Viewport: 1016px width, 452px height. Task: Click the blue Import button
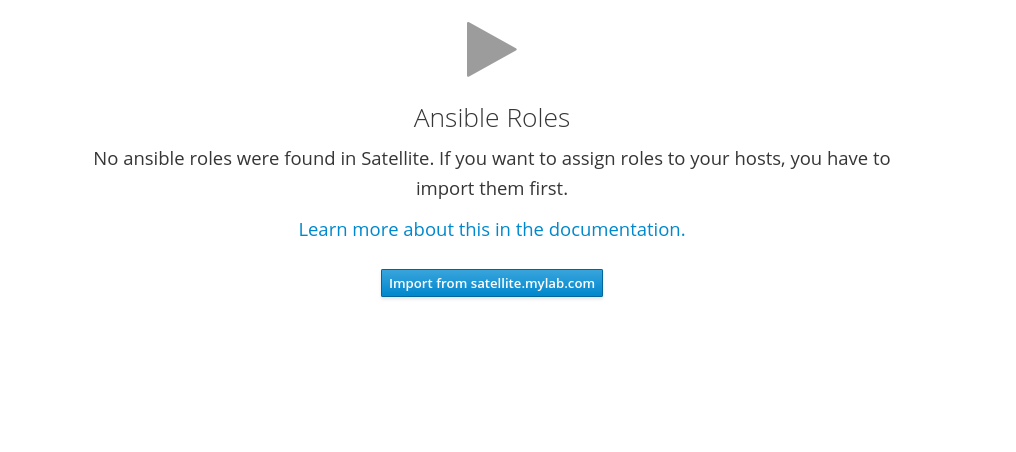click(492, 283)
